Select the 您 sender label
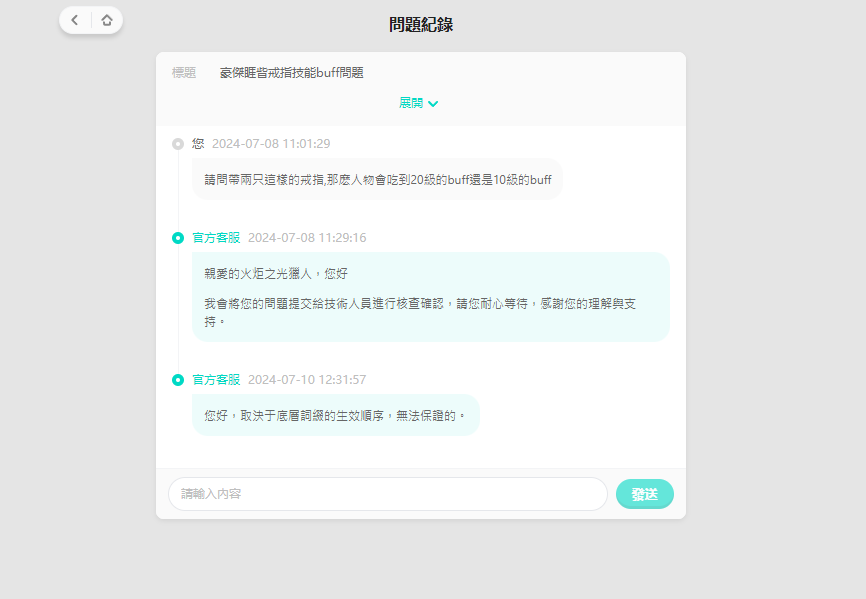 click(x=198, y=143)
